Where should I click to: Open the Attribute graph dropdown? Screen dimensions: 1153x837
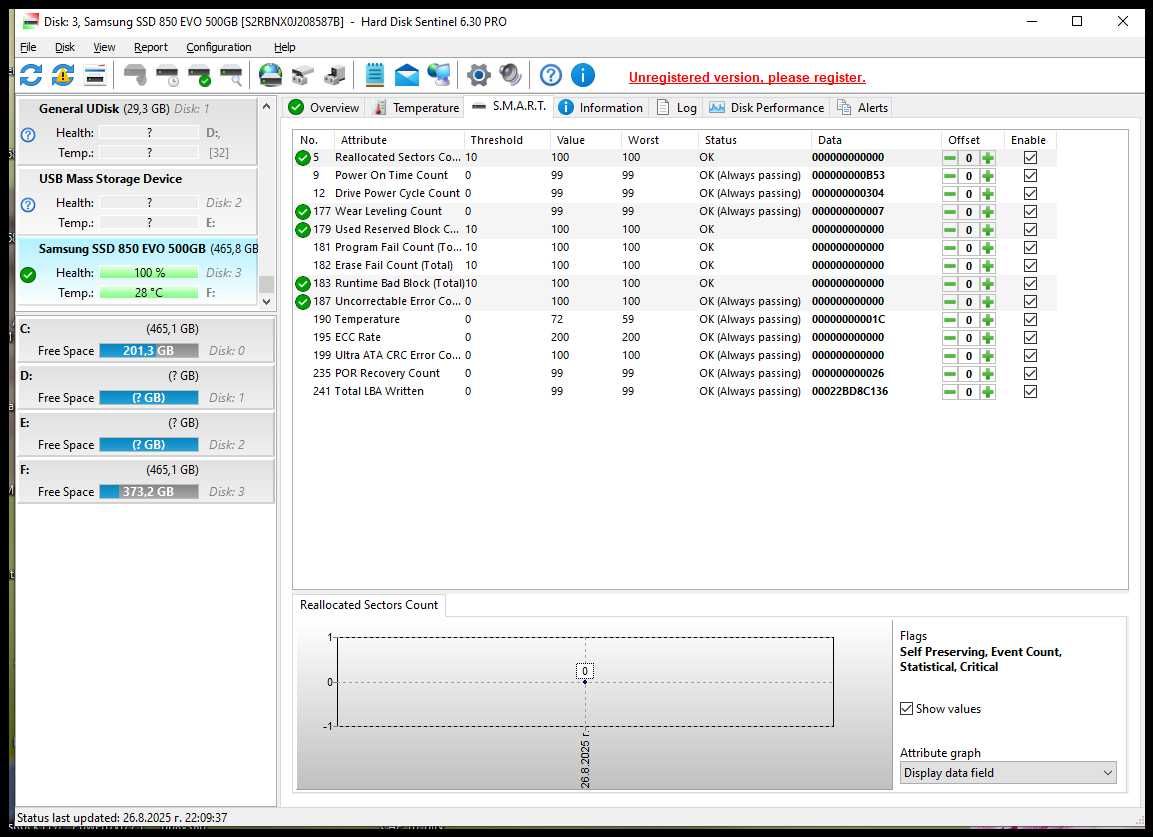click(x=1007, y=772)
